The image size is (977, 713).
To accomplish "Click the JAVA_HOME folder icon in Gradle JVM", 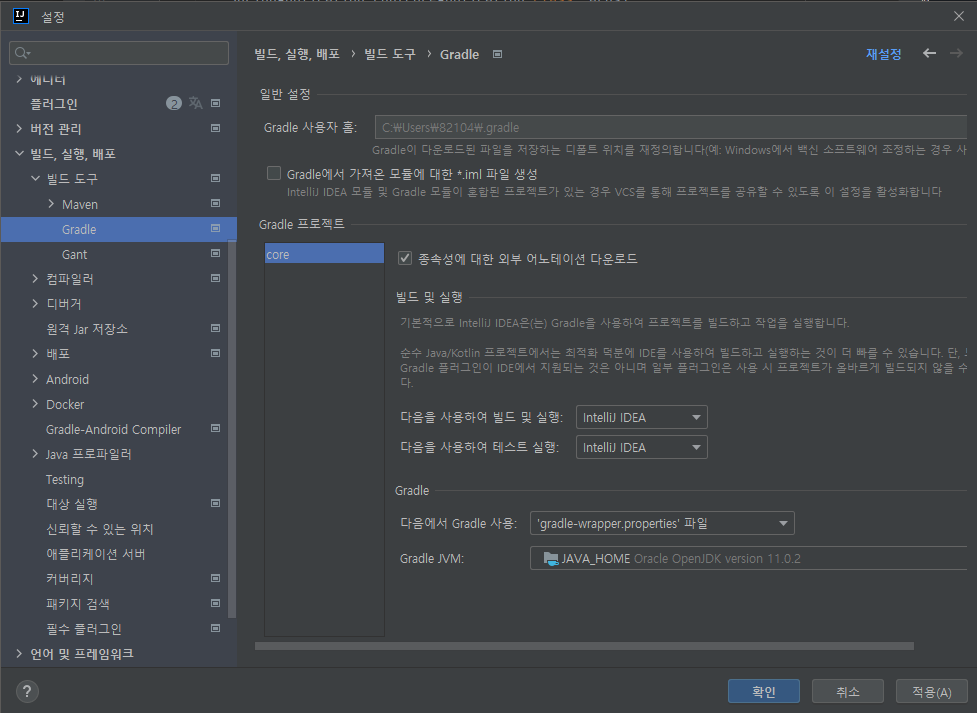I will pyautogui.click(x=551, y=558).
